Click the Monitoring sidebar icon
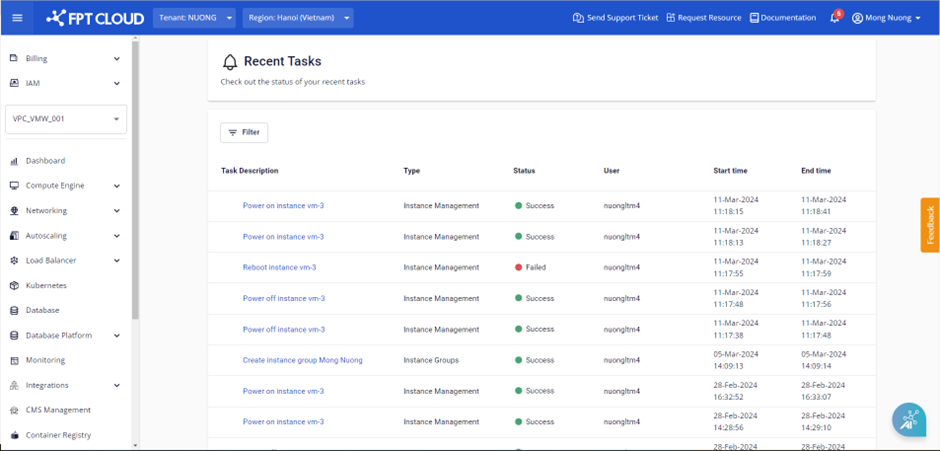 15,360
